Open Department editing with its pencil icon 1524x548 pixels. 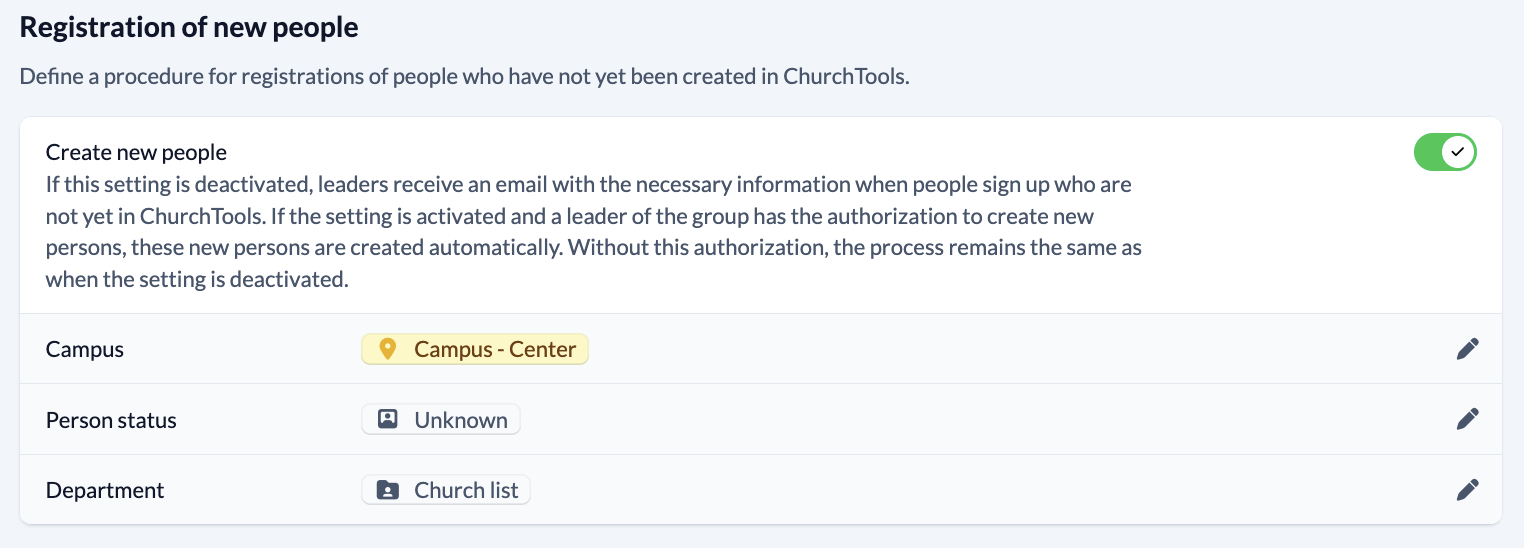click(x=1467, y=490)
